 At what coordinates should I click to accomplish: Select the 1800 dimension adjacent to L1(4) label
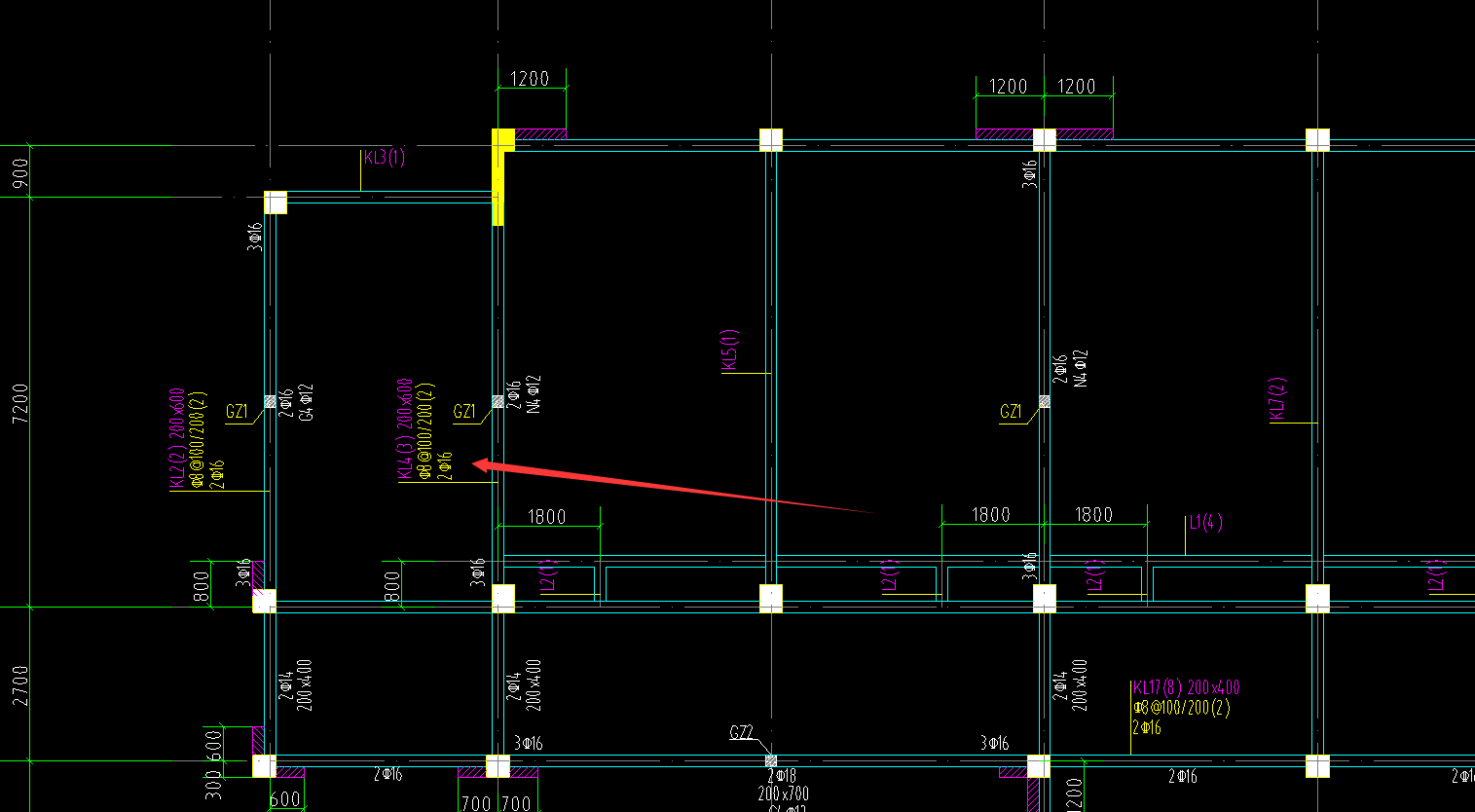tap(1093, 515)
